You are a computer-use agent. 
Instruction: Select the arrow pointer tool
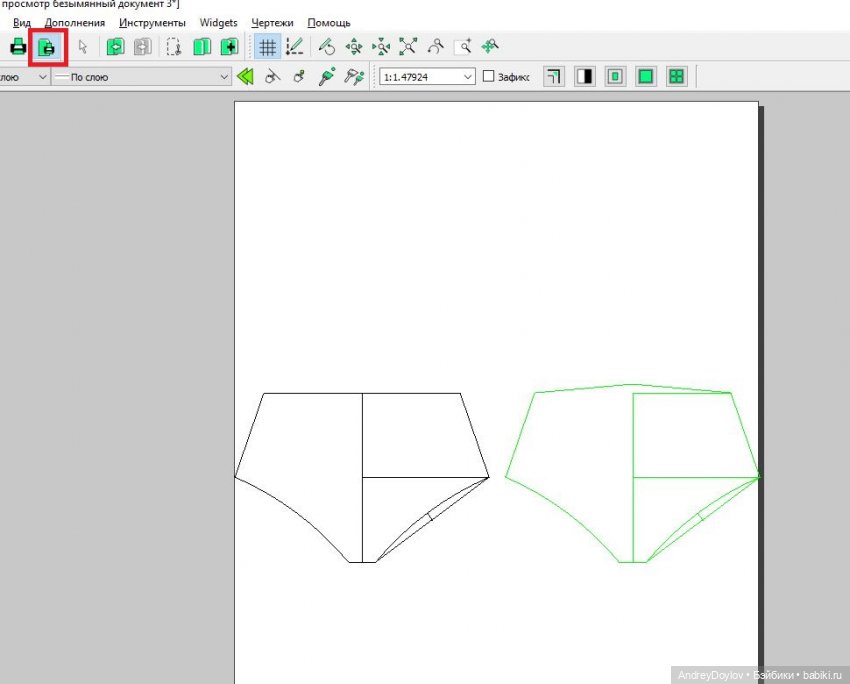83,46
